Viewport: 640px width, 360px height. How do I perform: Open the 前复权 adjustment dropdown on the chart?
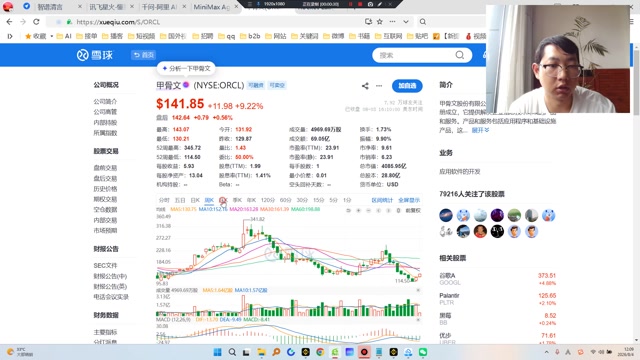pyautogui.click(x=413, y=211)
